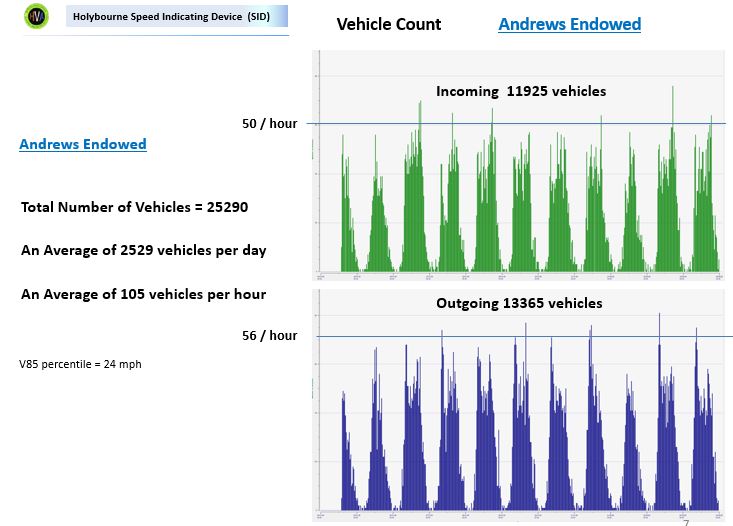The width and height of the screenshot is (733, 526).
Task: Select the Incoming 11925 vehicles label
Action: 520,91
